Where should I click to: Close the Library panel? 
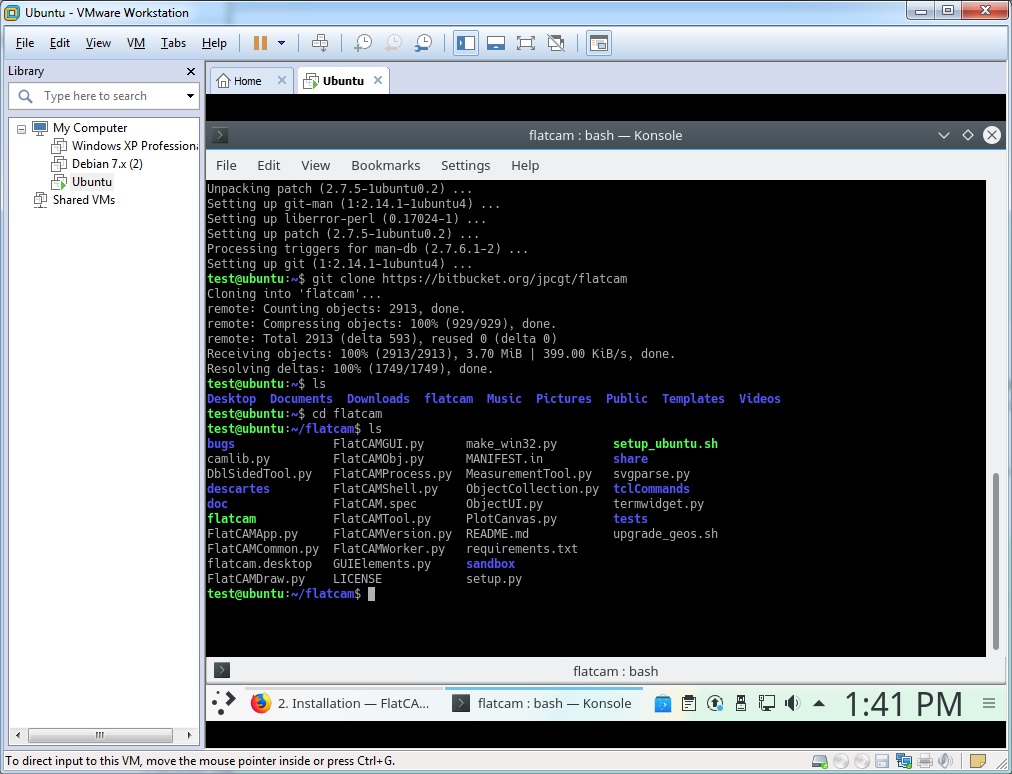point(190,71)
